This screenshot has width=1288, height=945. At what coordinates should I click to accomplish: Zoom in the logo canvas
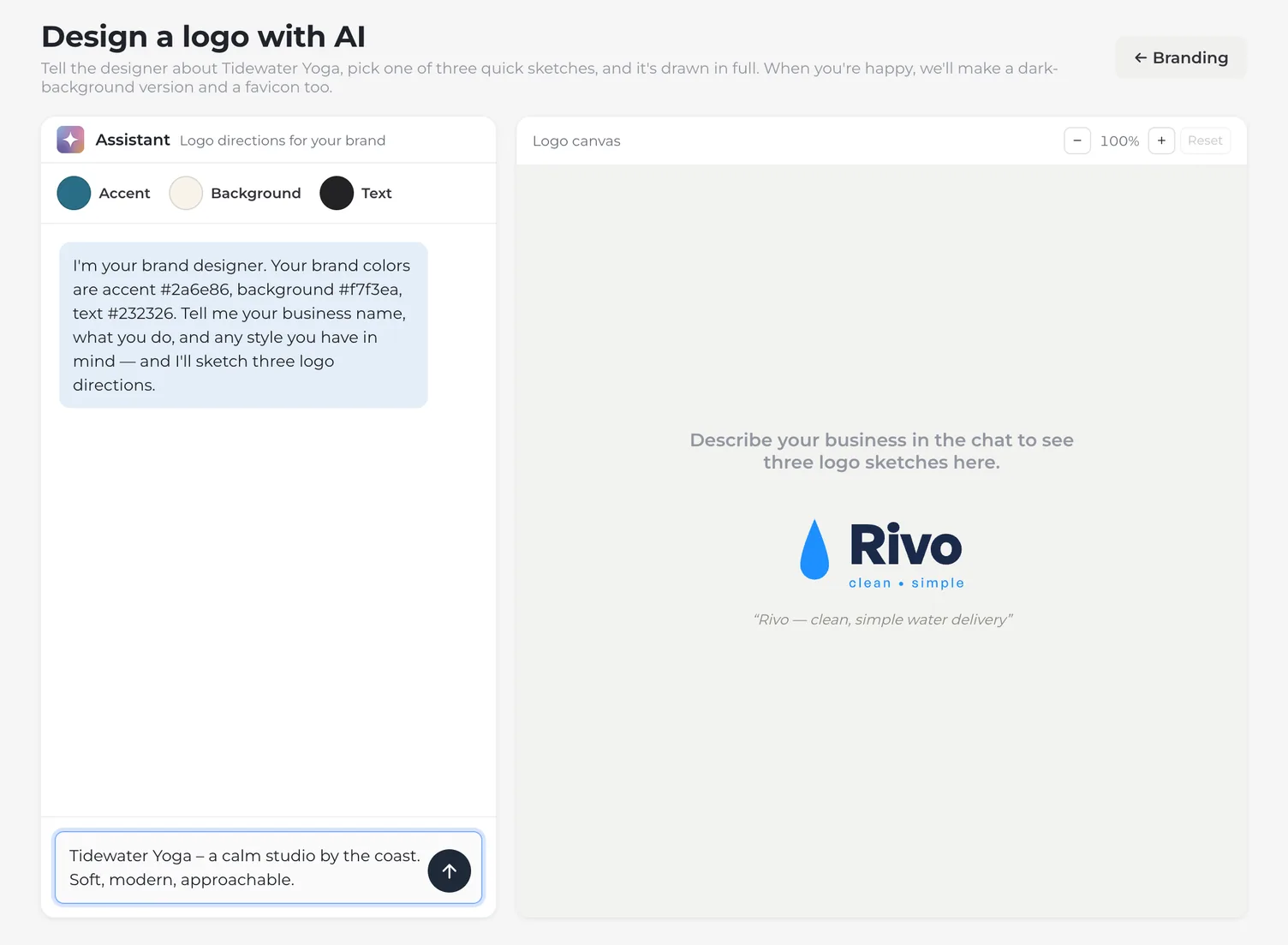point(1160,141)
